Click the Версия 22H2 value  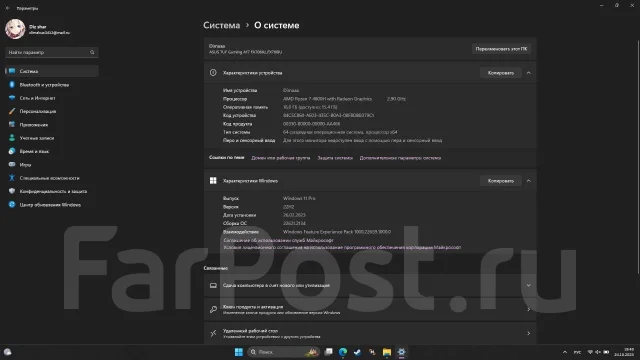click(289, 207)
